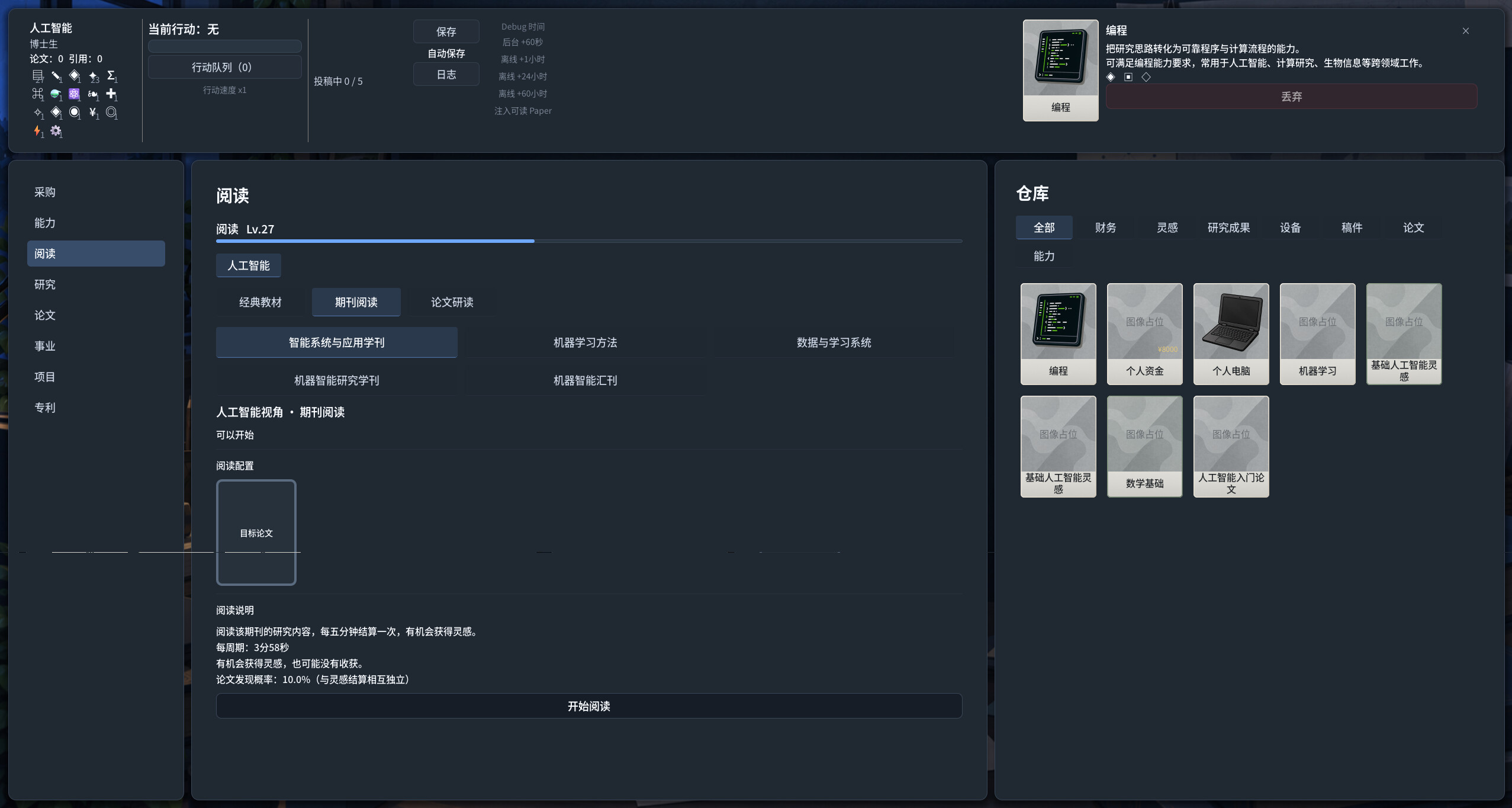Image resolution: width=1512 pixels, height=808 pixels.
Task: Click the 目标论文 slot
Action: point(256,533)
